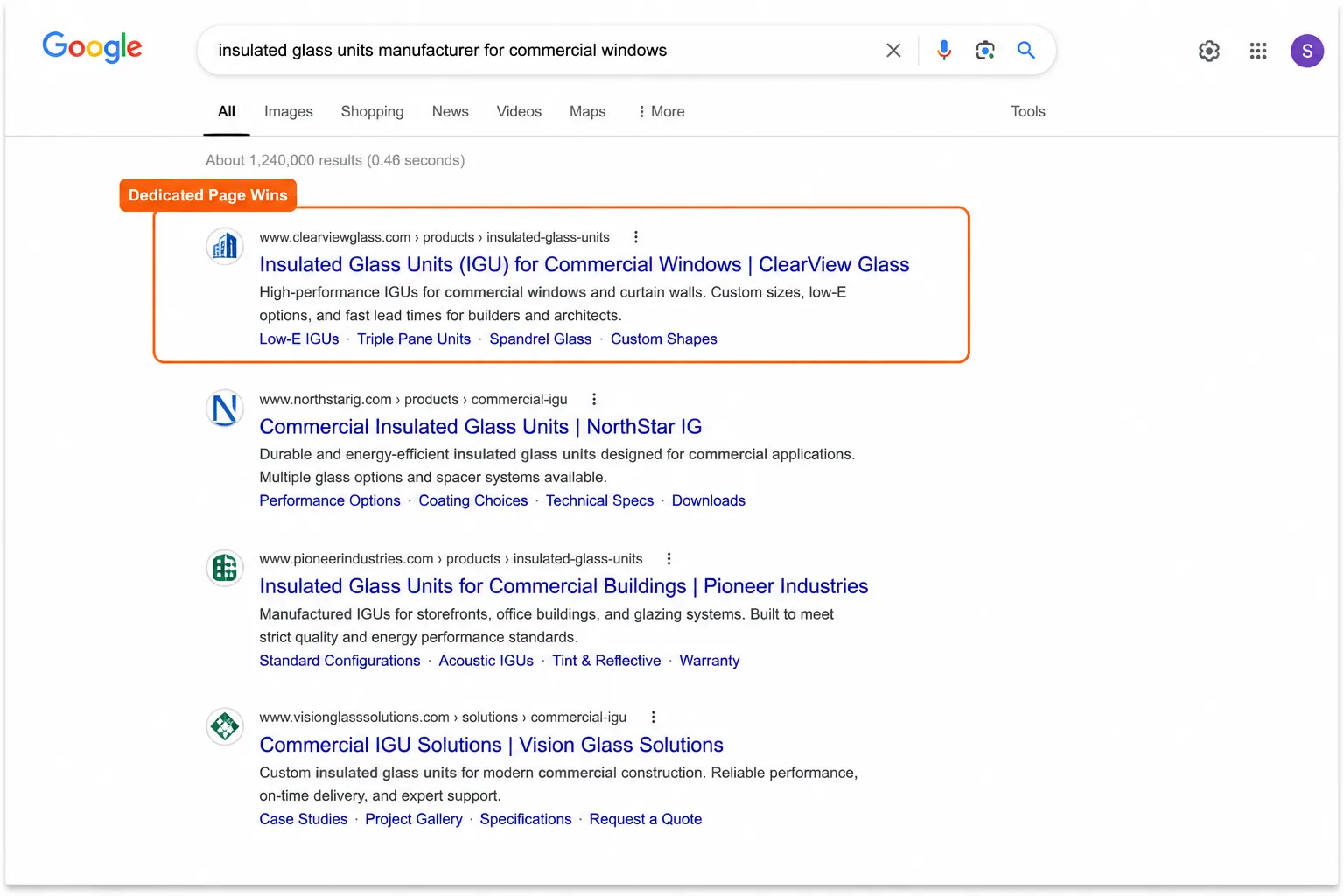
Task: Open settings gear icon
Action: point(1209,51)
